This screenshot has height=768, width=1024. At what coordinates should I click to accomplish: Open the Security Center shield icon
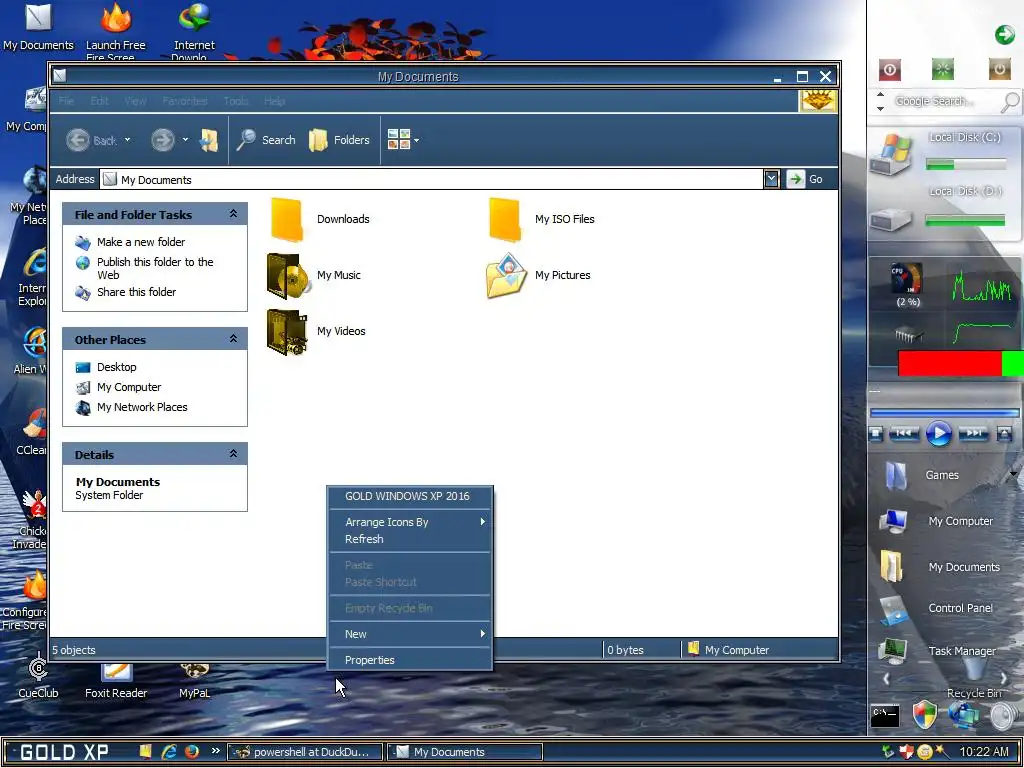924,715
